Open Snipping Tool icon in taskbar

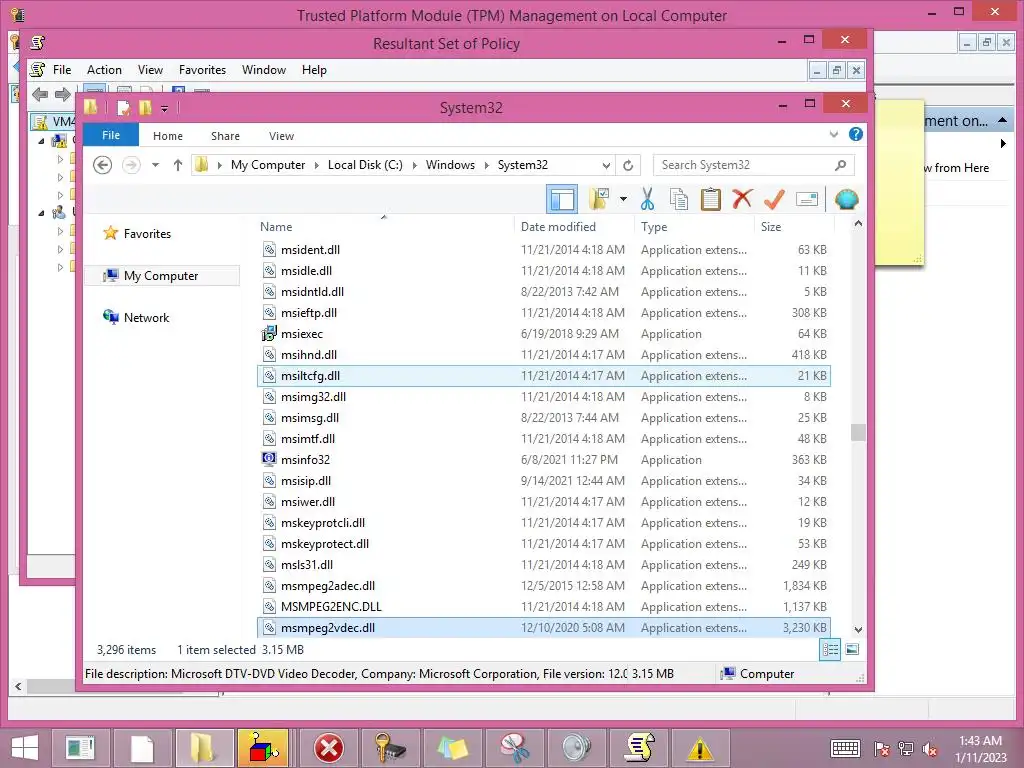pyautogui.click(x=514, y=748)
